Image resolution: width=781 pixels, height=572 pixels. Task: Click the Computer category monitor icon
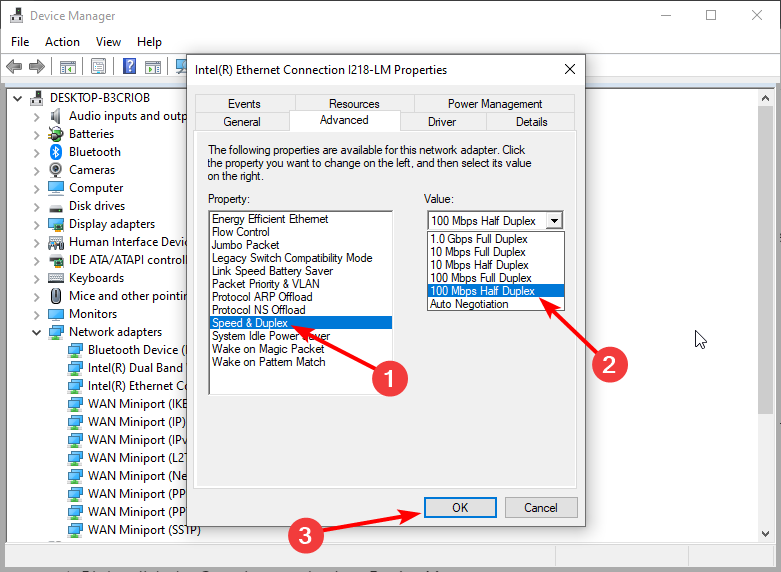[x=56, y=188]
